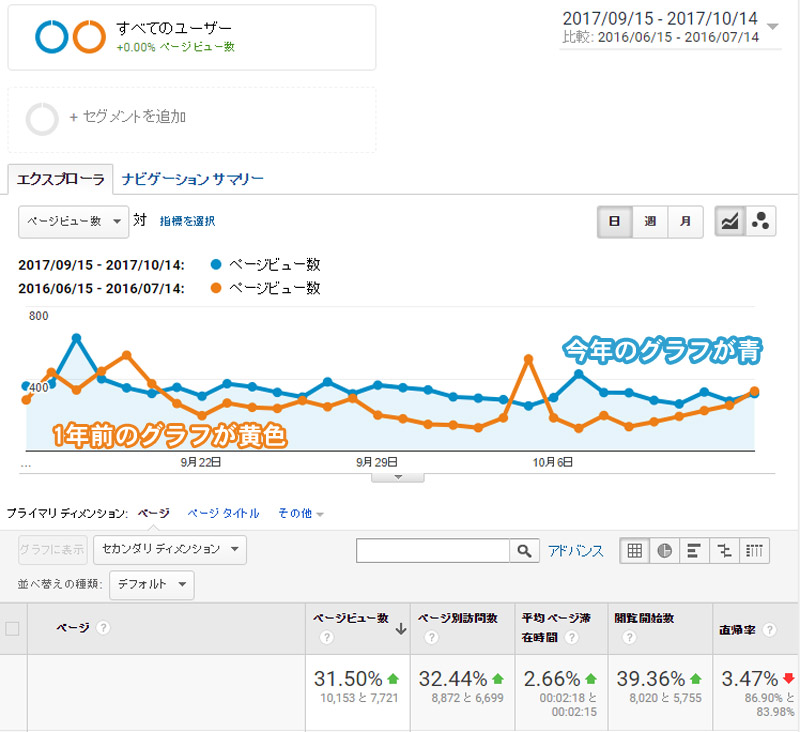Click help icon next to 直帰率 column
Screen dimensions: 800x732
pyautogui.click(x=768, y=631)
